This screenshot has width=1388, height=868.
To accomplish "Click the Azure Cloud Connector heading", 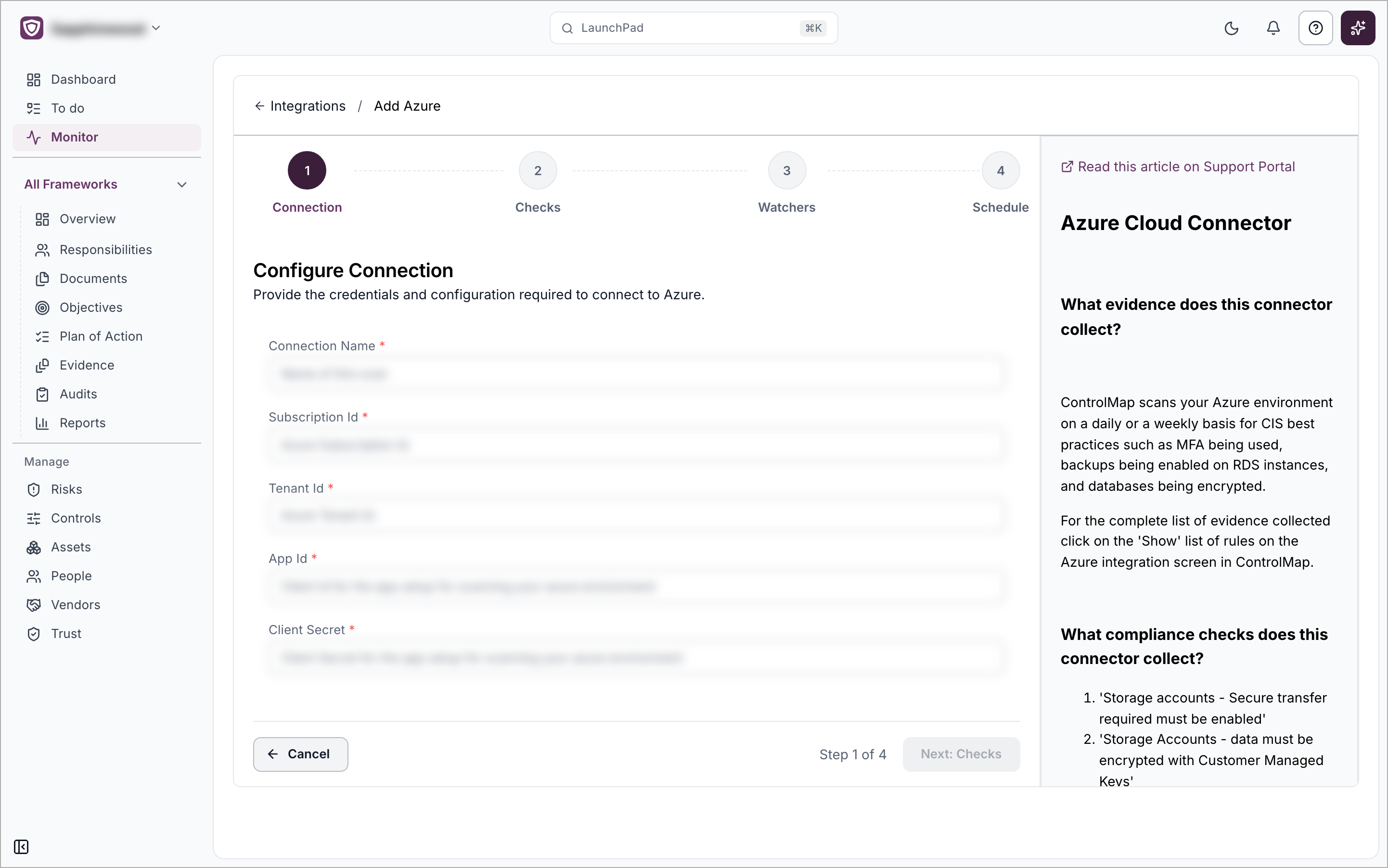I will pyautogui.click(x=1176, y=223).
